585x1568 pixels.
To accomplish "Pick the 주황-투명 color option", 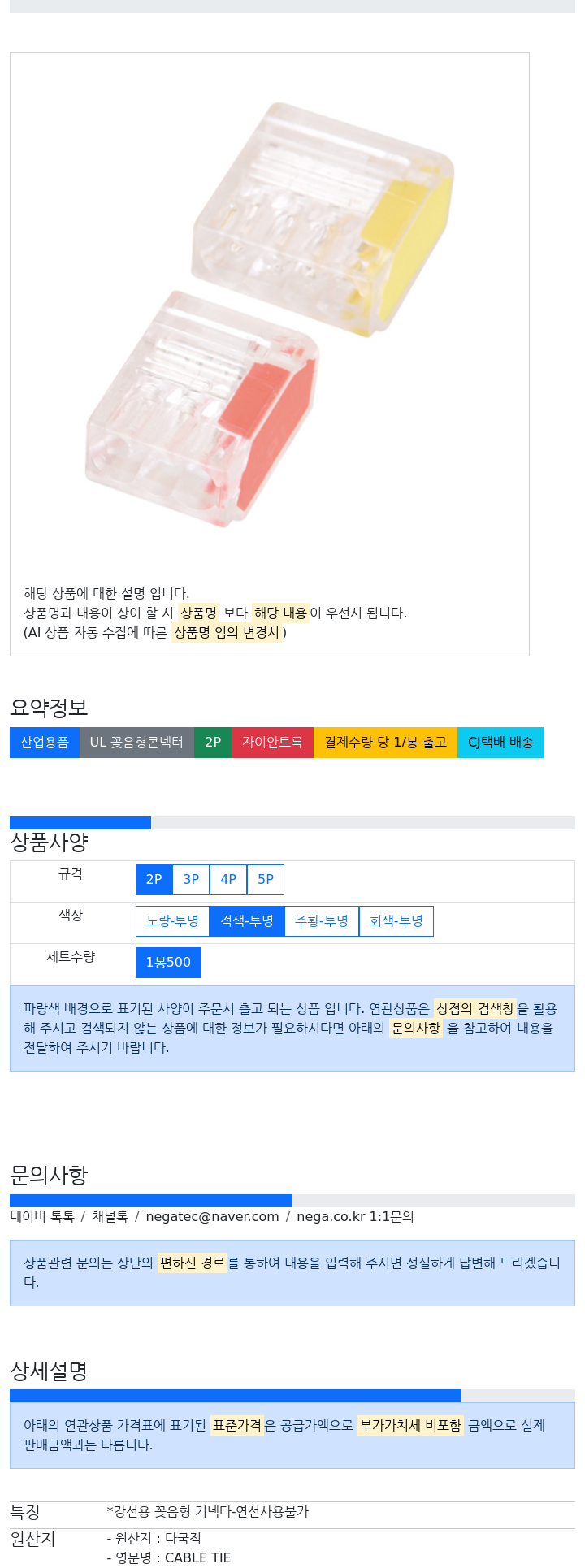I will pyautogui.click(x=322, y=921).
